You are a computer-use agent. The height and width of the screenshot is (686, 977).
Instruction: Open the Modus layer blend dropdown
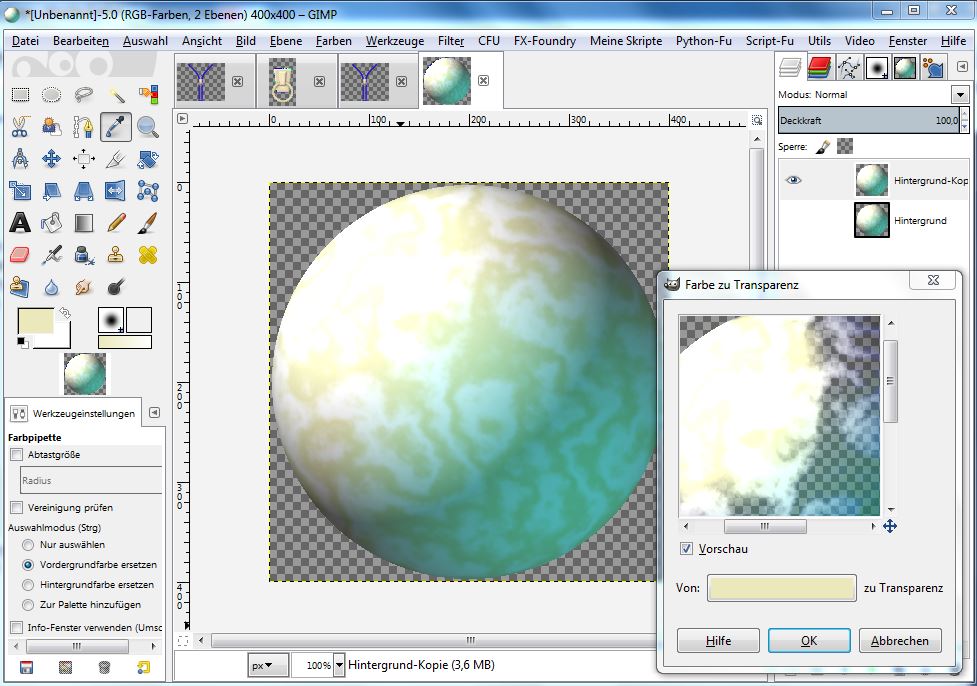(960, 95)
